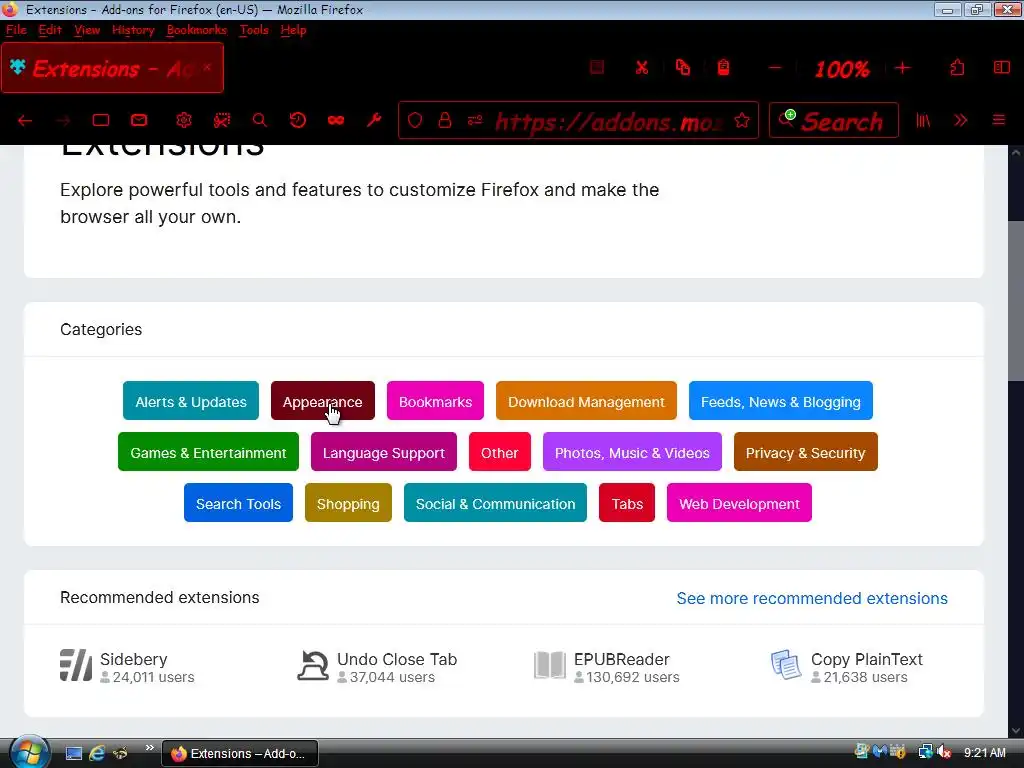Click the Paste clipboard icon
Screen dimensions: 1024x768
(x=724, y=67)
